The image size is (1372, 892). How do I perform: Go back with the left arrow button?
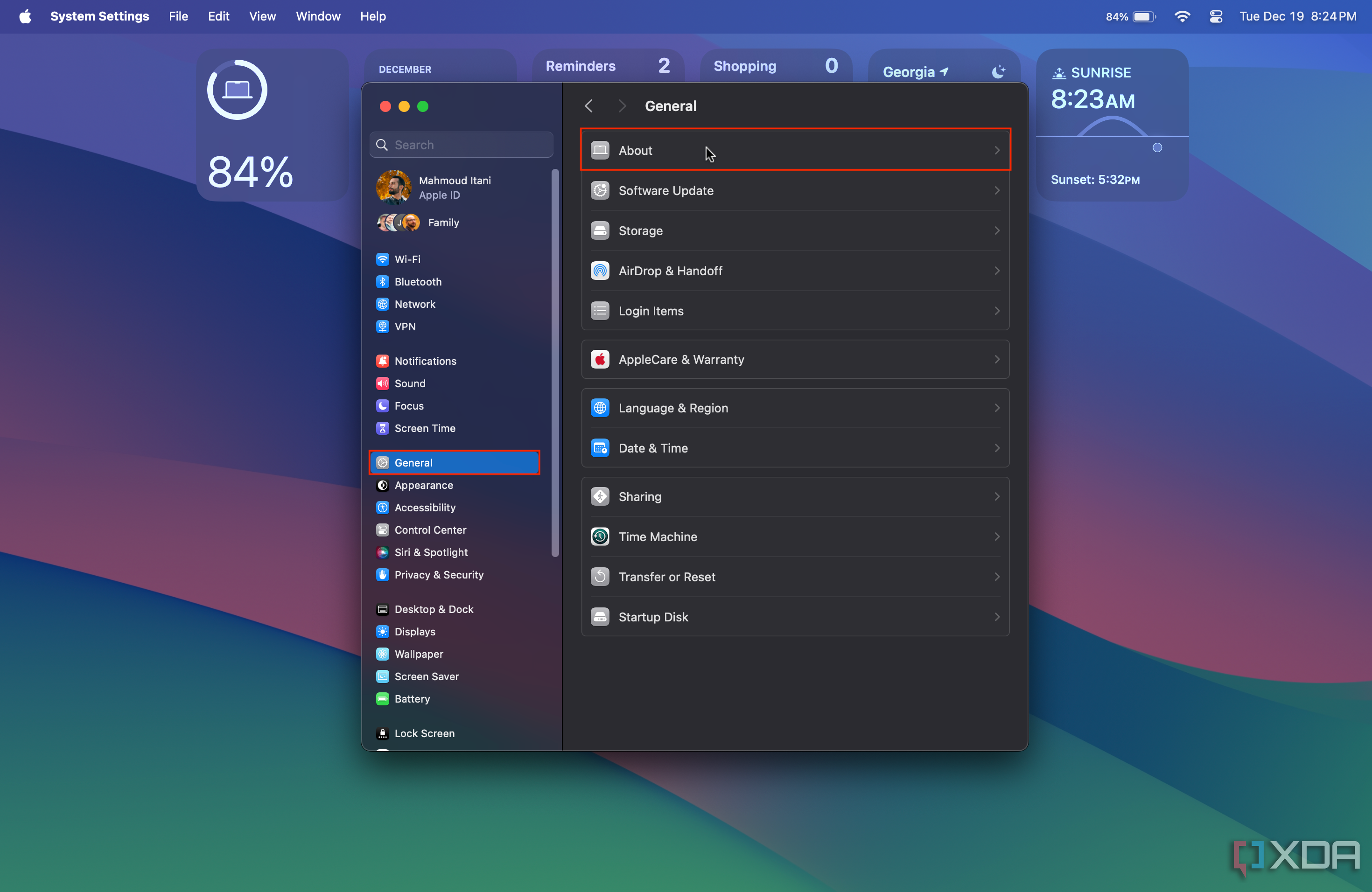tap(588, 106)
